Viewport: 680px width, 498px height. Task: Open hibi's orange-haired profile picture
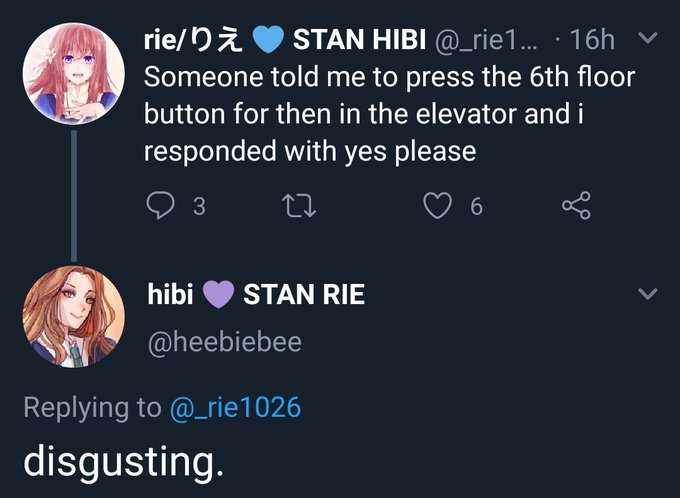coord(74,317)
